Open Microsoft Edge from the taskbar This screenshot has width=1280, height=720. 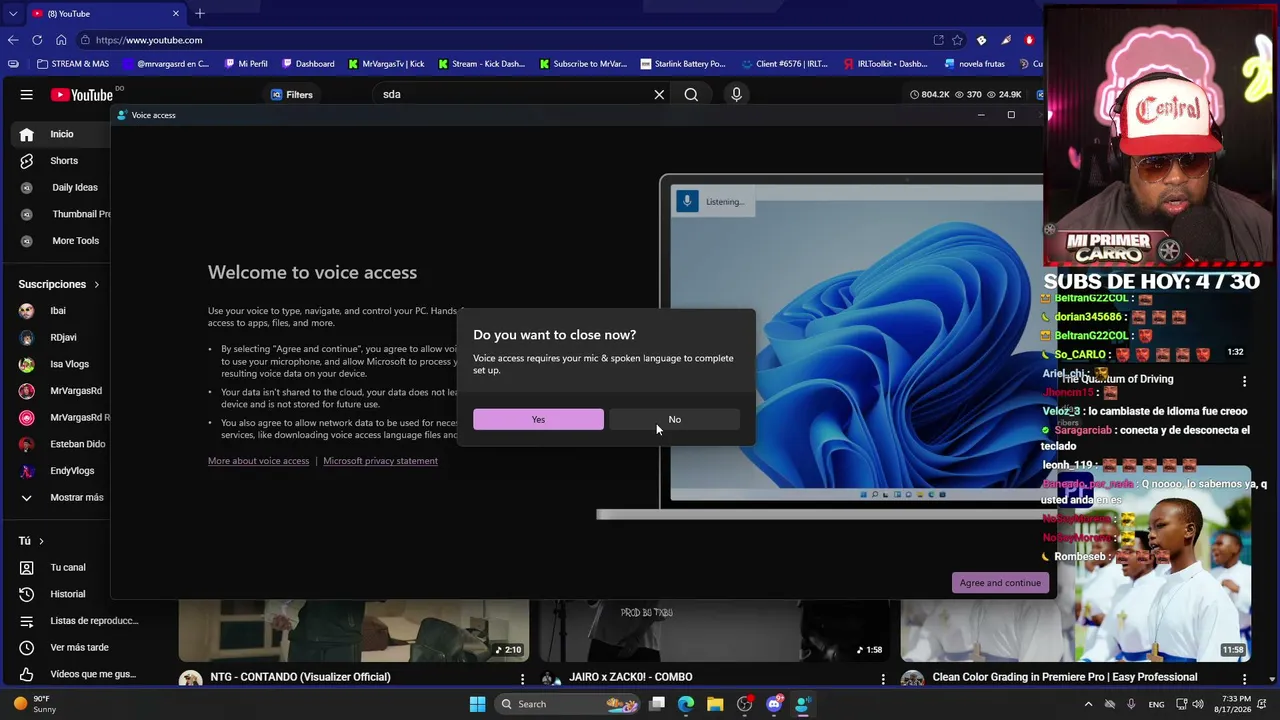coord(686,704)
